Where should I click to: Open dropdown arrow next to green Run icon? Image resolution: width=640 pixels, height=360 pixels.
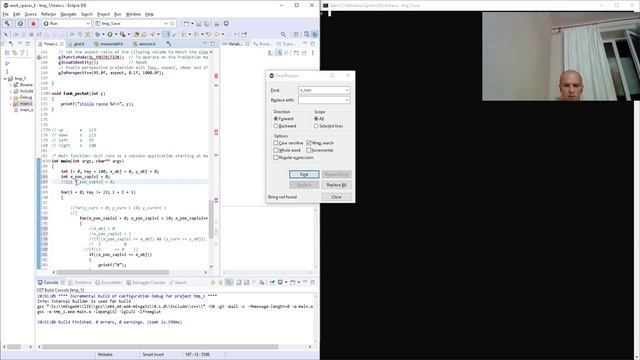click(x=116, y=35)
